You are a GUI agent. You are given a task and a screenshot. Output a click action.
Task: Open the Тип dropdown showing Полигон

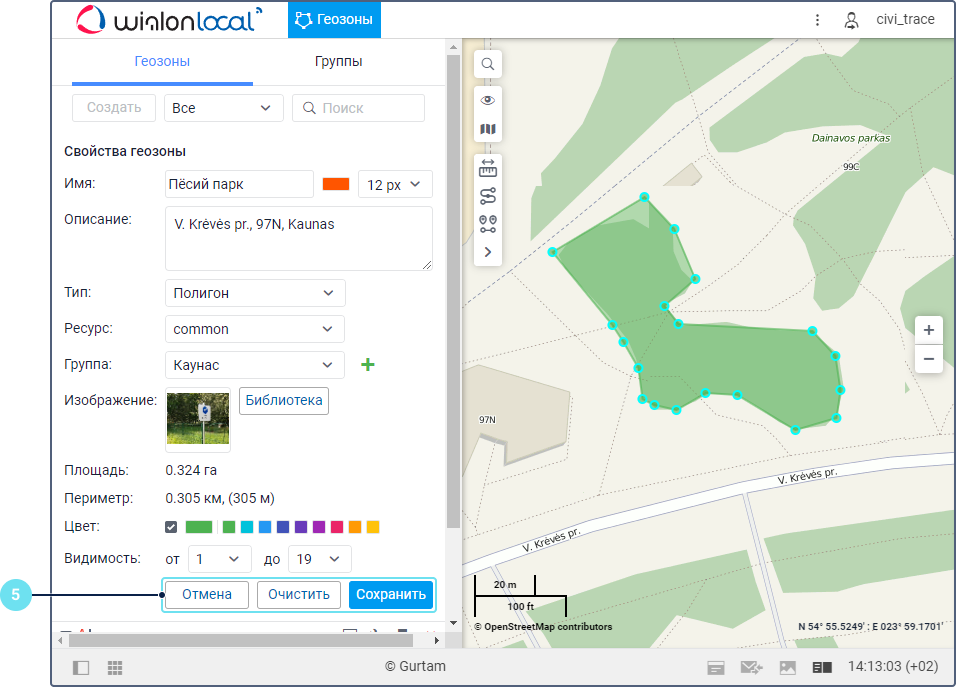coord(255,293)
